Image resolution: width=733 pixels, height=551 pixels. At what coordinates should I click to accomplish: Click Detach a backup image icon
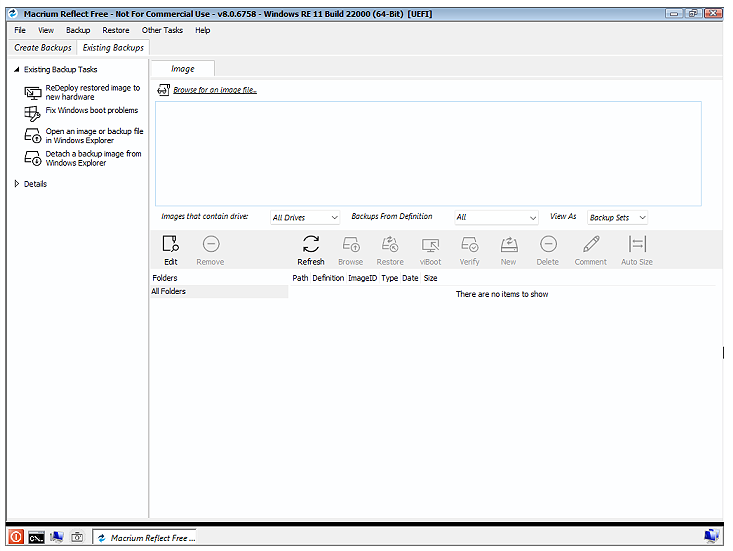tap(33, 158)
